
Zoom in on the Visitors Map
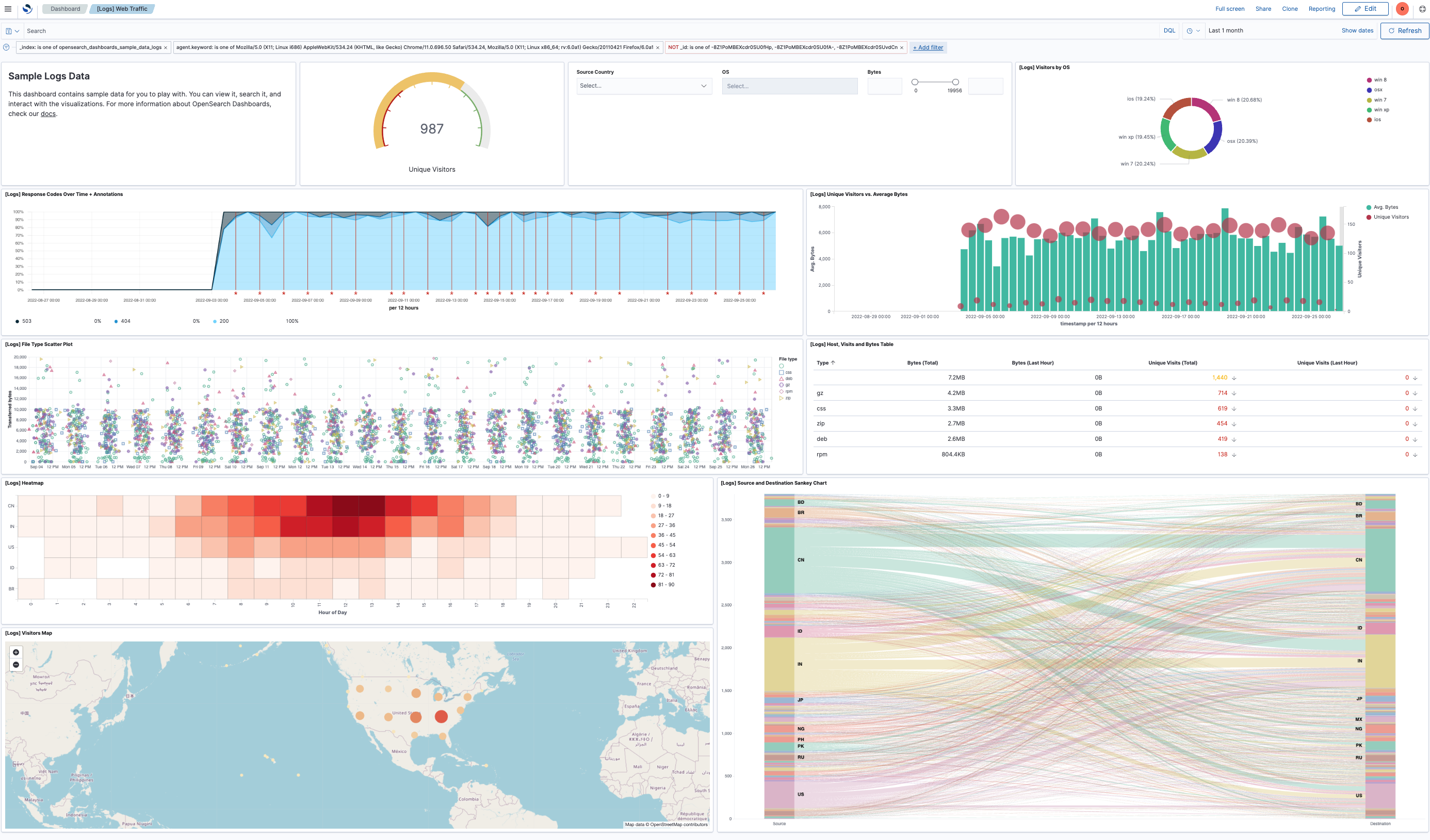(x=16, y=652)
